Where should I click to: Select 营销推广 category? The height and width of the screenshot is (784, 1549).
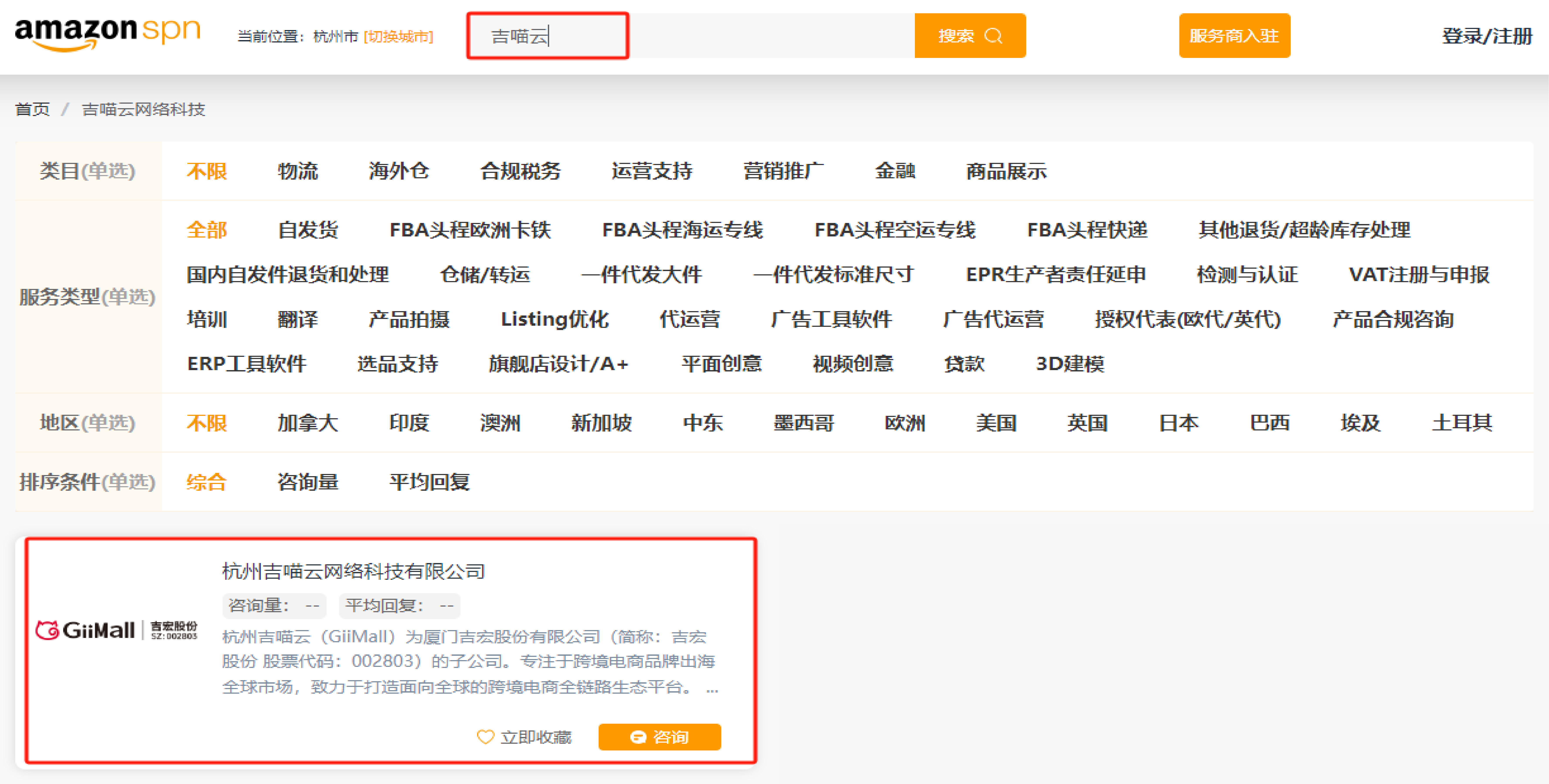click(x=784, y=171)
